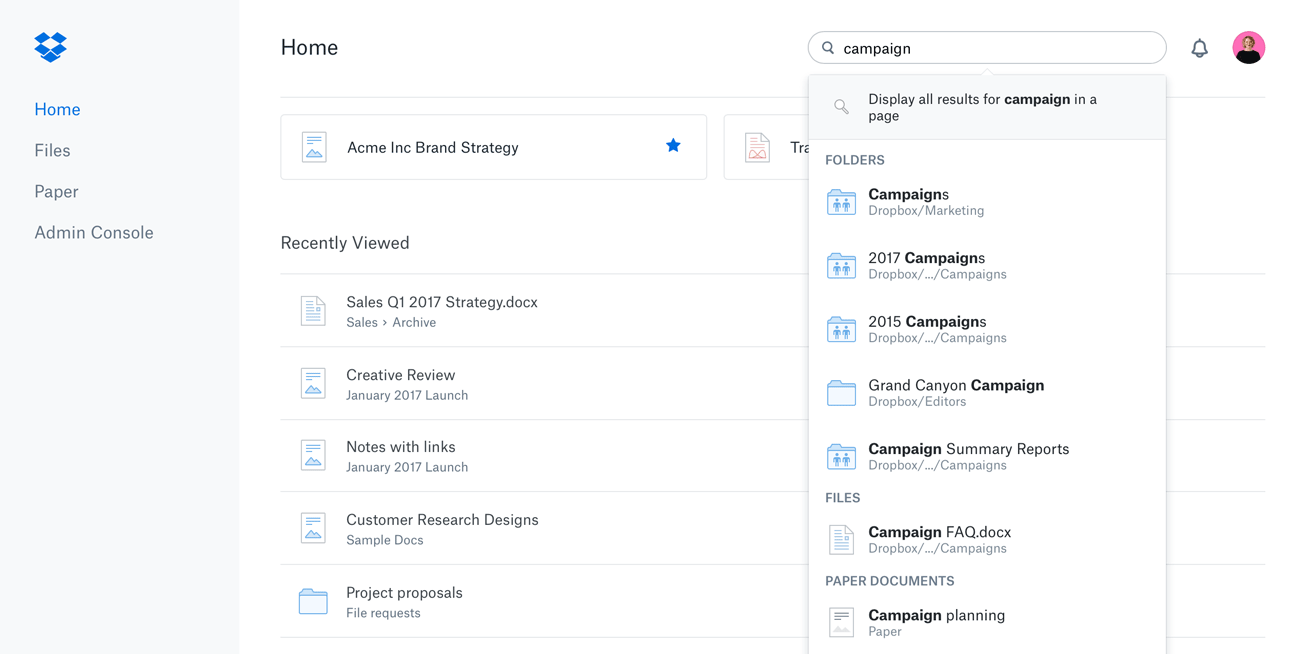The image size is (1300, 654).
Task: Click the Sales Q1 2017 Strategy.docx icon
Action: (x=313, y=311)
